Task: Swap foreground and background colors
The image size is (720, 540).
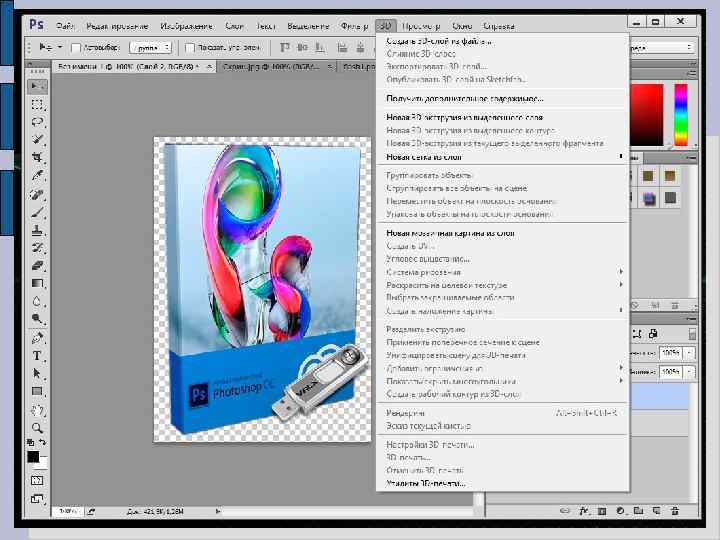Action: pos(43,442)
